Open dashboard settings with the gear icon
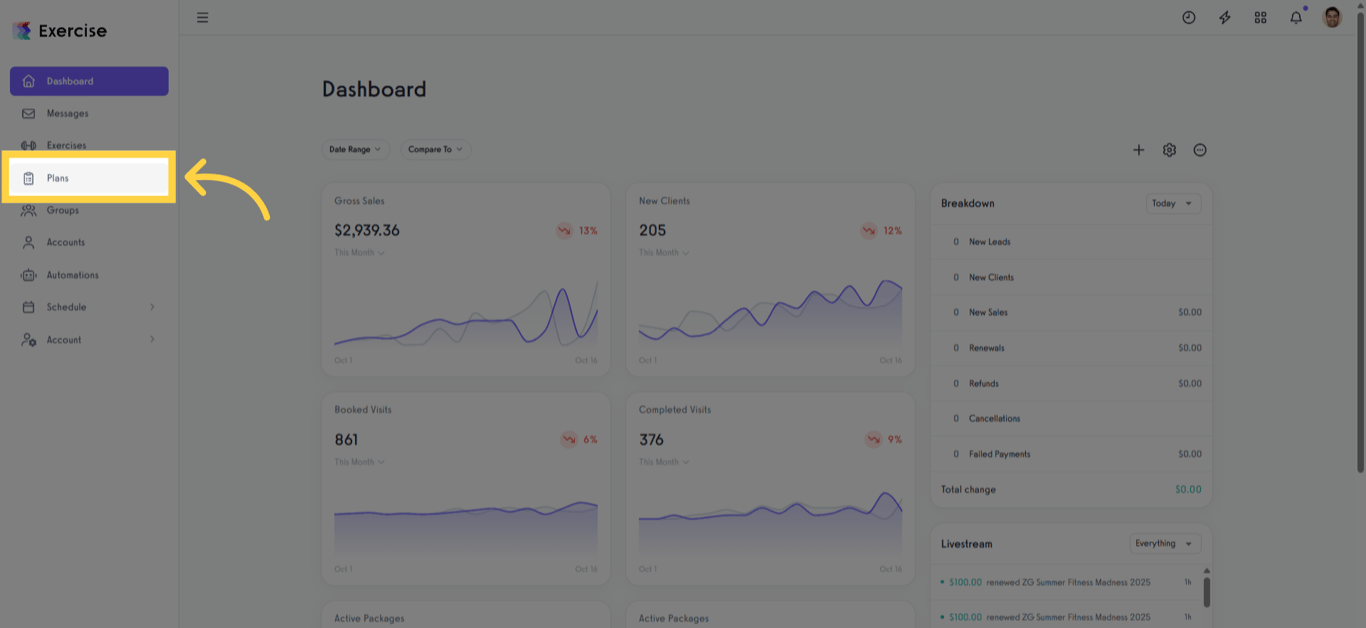1366x628 pixels. (1169, 149)
